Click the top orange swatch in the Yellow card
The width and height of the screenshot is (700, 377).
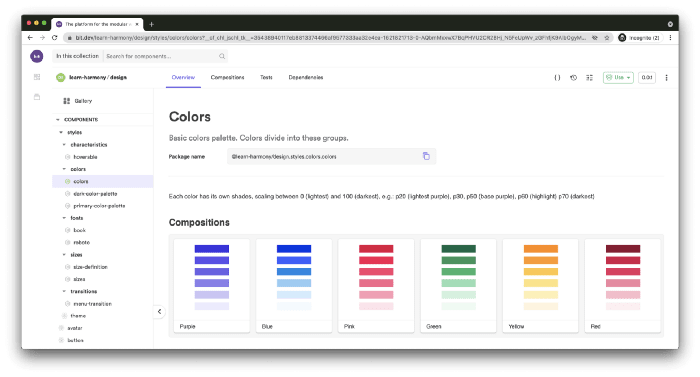[x=541, y=249]
